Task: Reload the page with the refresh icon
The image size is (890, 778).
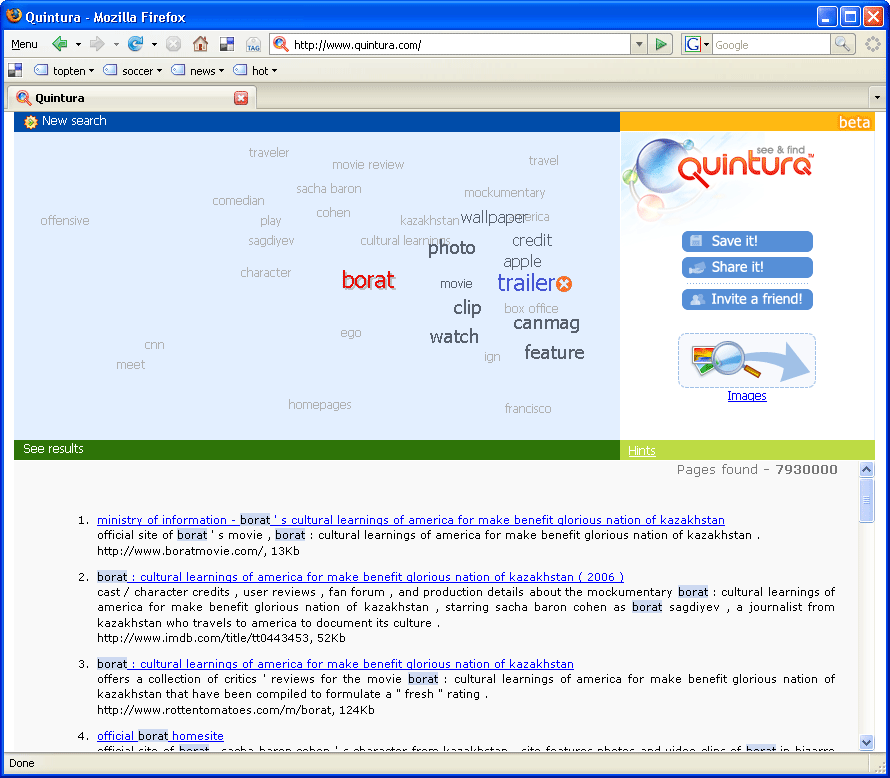Action: (135, 44)
